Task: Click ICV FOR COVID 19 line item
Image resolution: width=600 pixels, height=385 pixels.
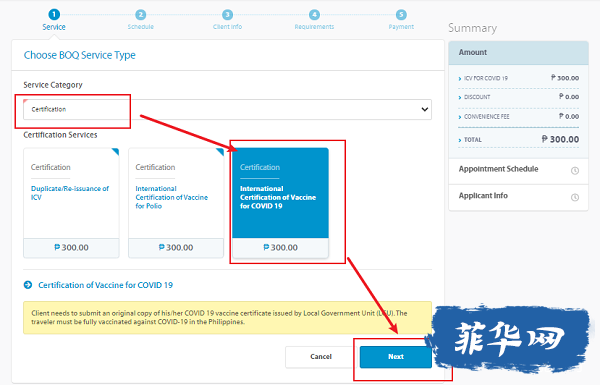Action: point(518,78)
